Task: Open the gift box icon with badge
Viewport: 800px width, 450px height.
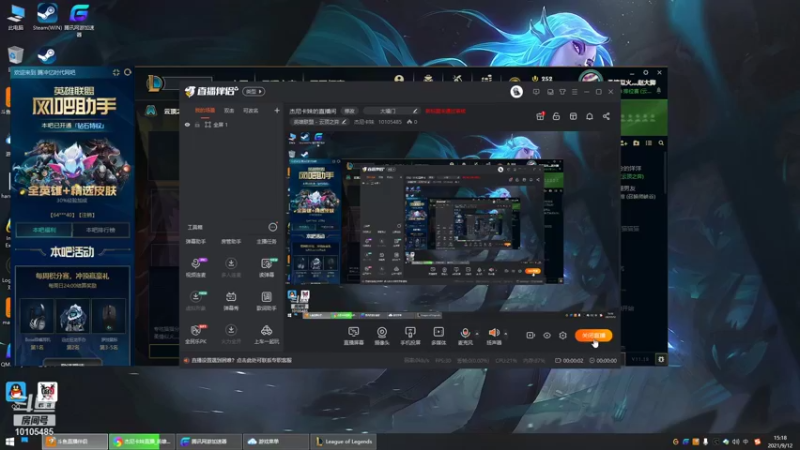Action: point(540,116)
